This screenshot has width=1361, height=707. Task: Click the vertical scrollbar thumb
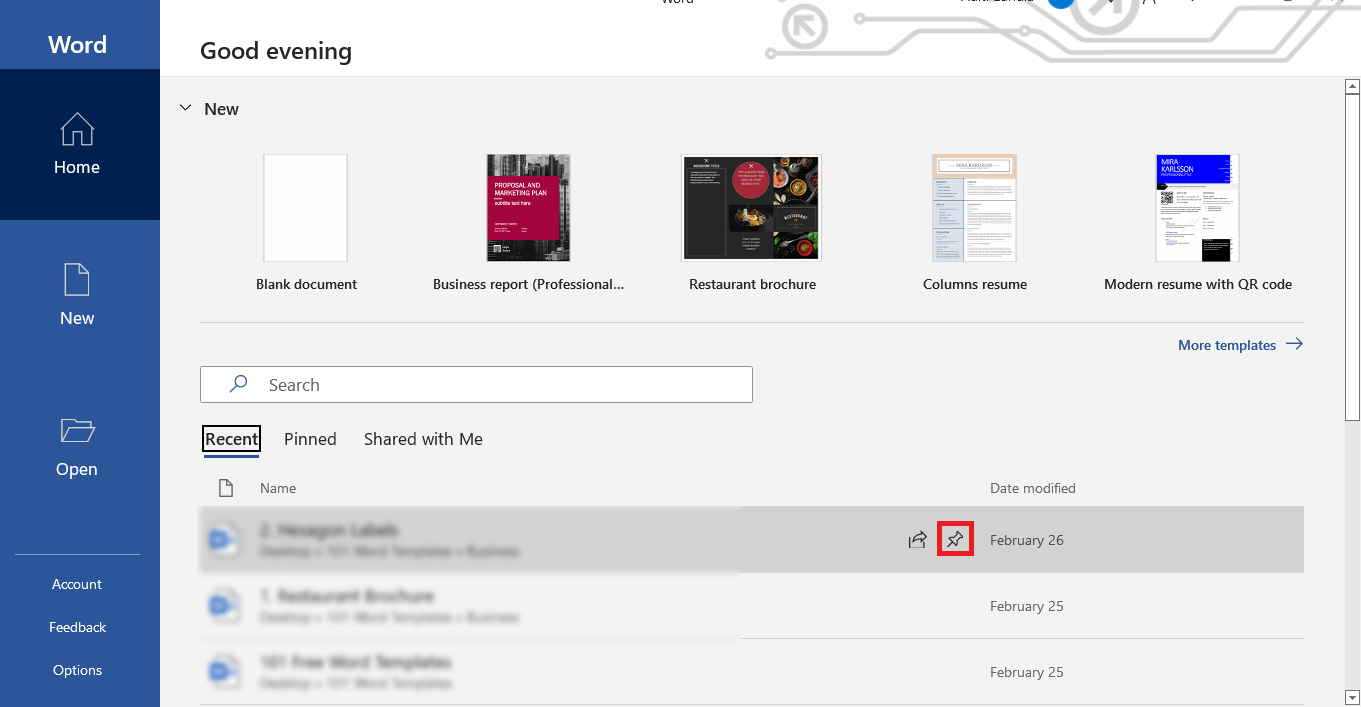click(1352, 258)
